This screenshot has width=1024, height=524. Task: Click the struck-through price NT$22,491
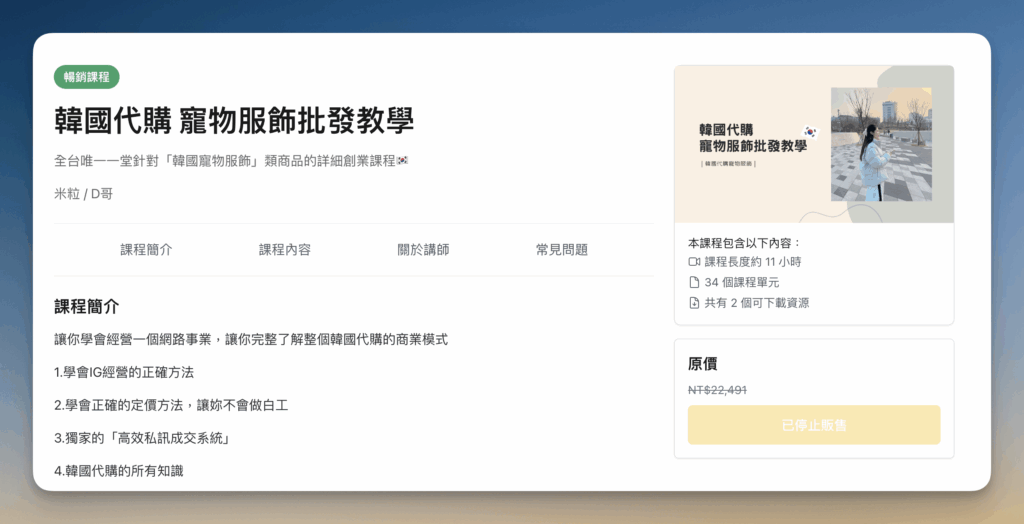point(717,390)
